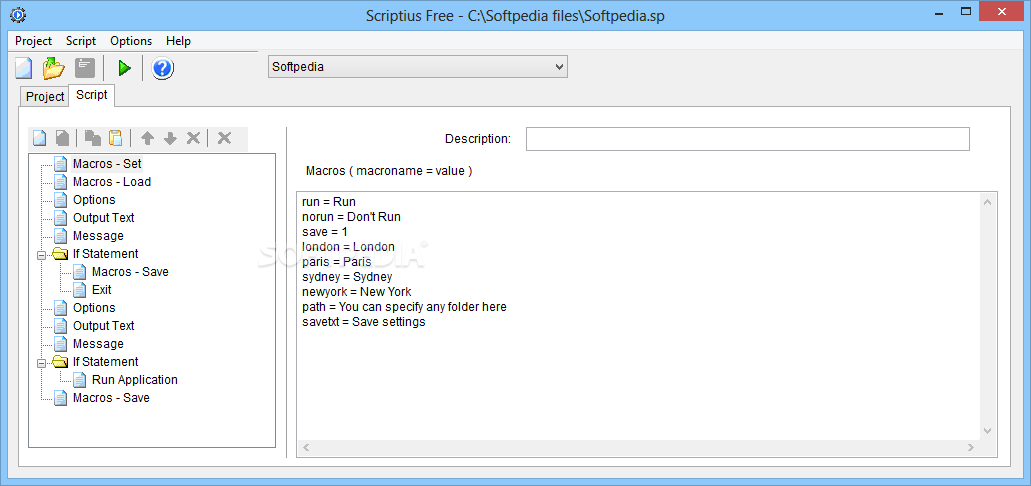This screenshot has width=1031, height=486.
Task: Click X icon right next to down arrow
Action: pos(193,138)
